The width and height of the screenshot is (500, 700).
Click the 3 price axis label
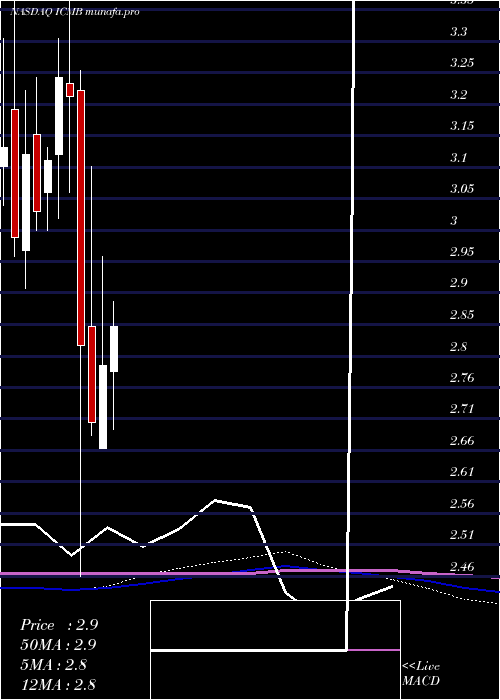[454, 221]
